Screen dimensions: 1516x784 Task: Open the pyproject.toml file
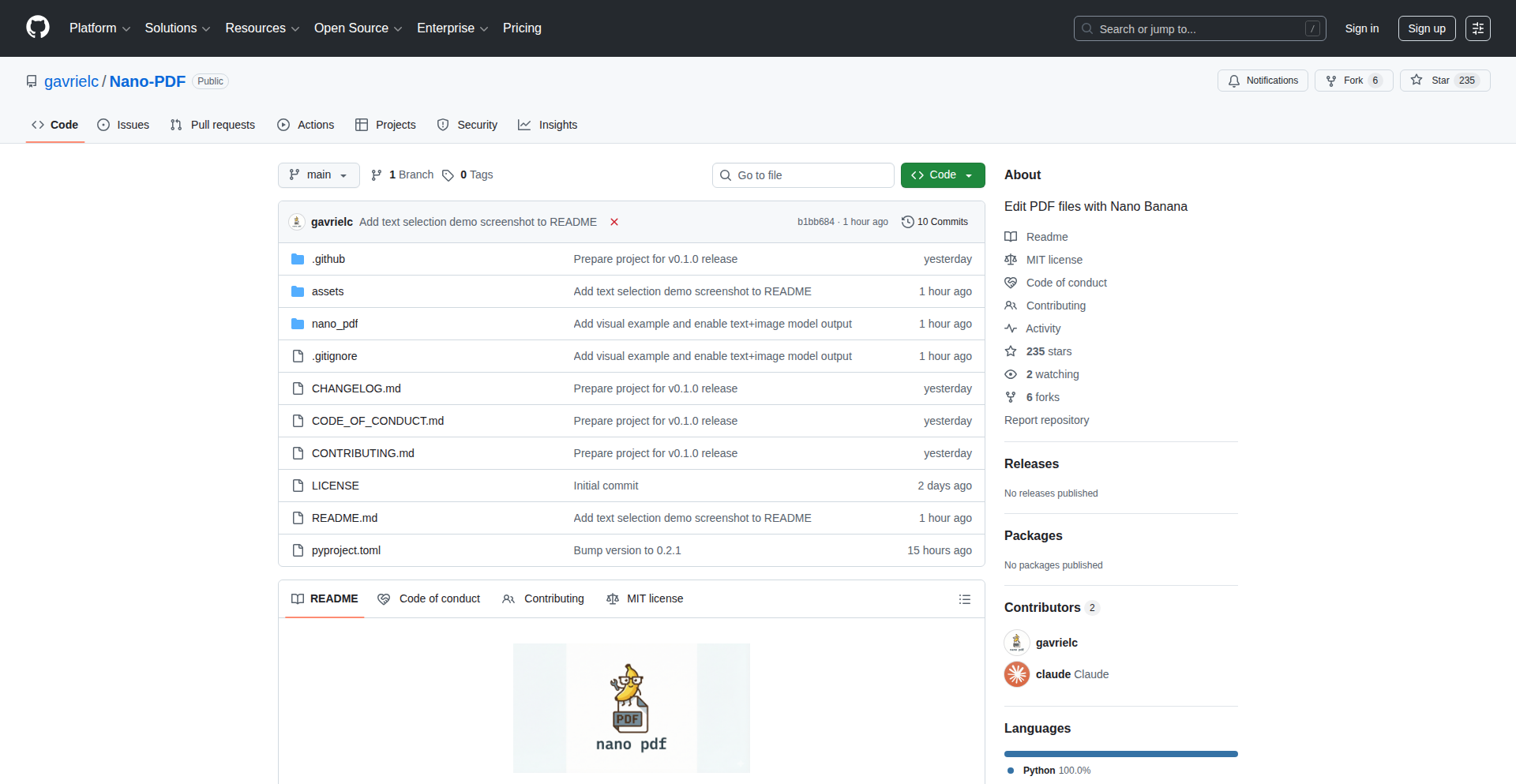(x=346, y=550)
